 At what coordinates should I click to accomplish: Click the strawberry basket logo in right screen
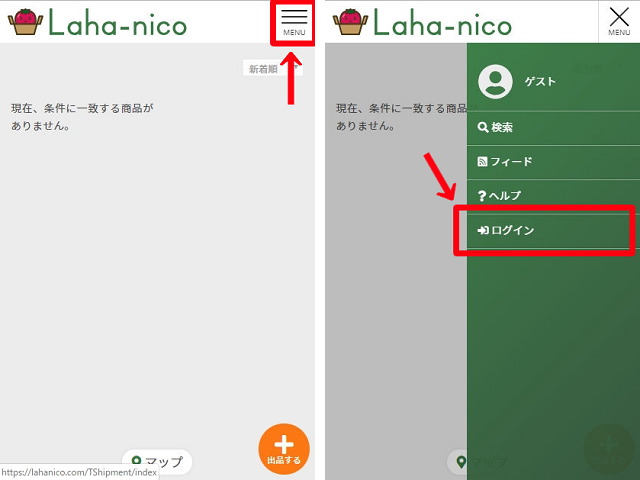[350, 22]
